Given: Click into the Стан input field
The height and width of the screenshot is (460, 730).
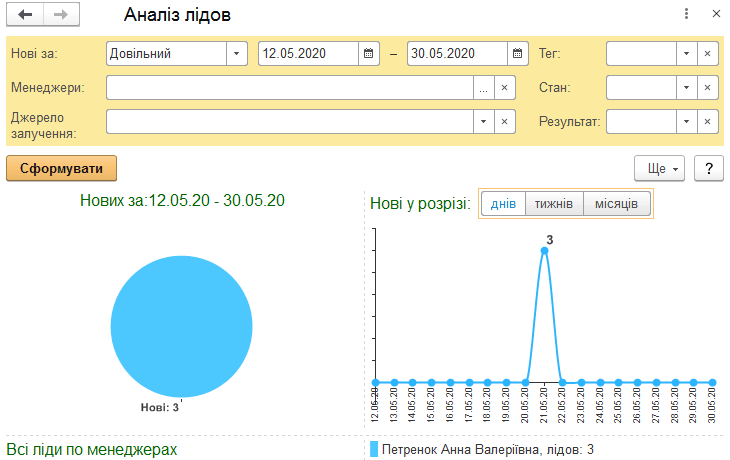Looking at the screenshot, I should [x=642, y=88].
